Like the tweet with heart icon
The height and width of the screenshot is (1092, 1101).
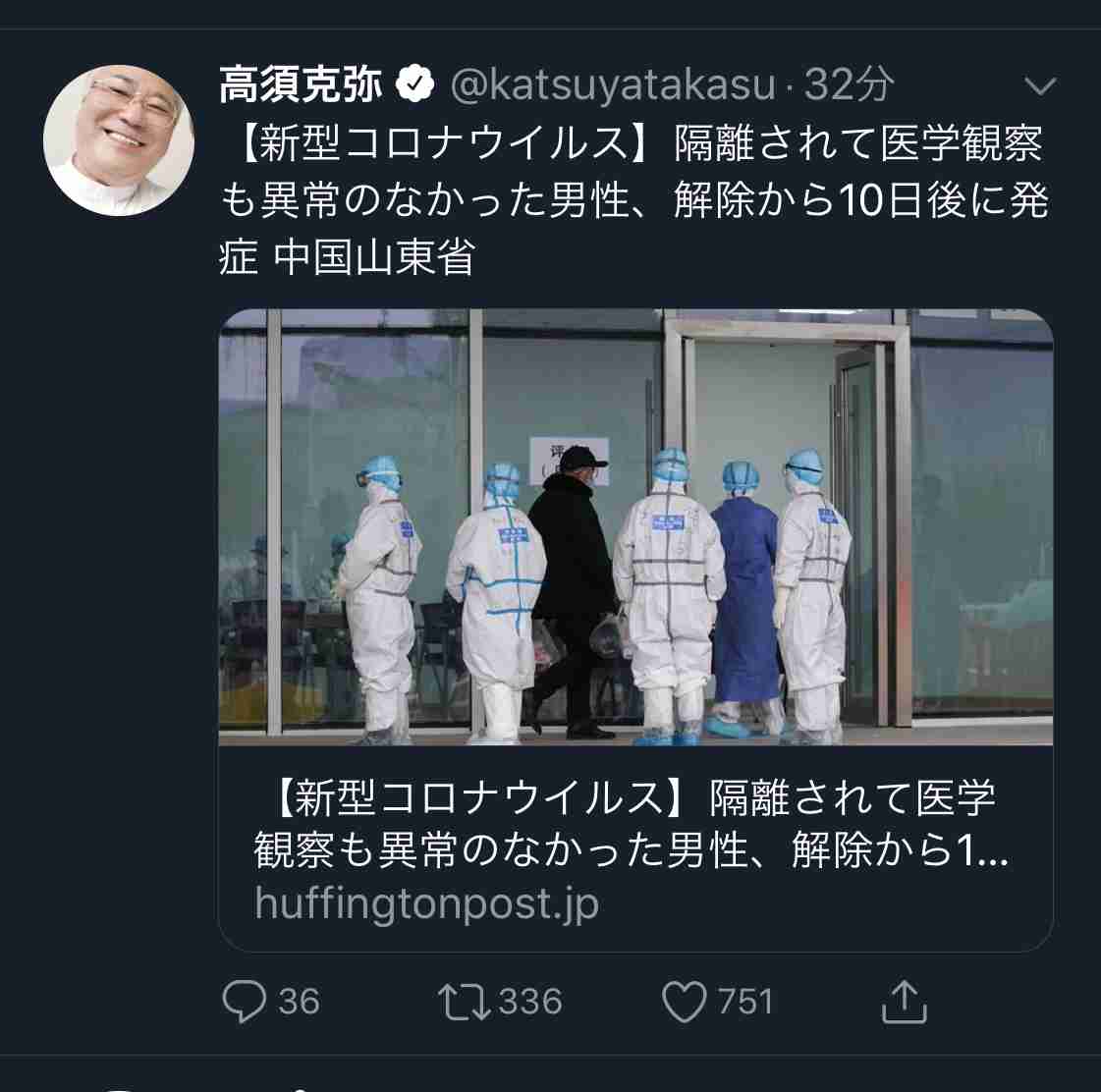(x=684, y=1002)
